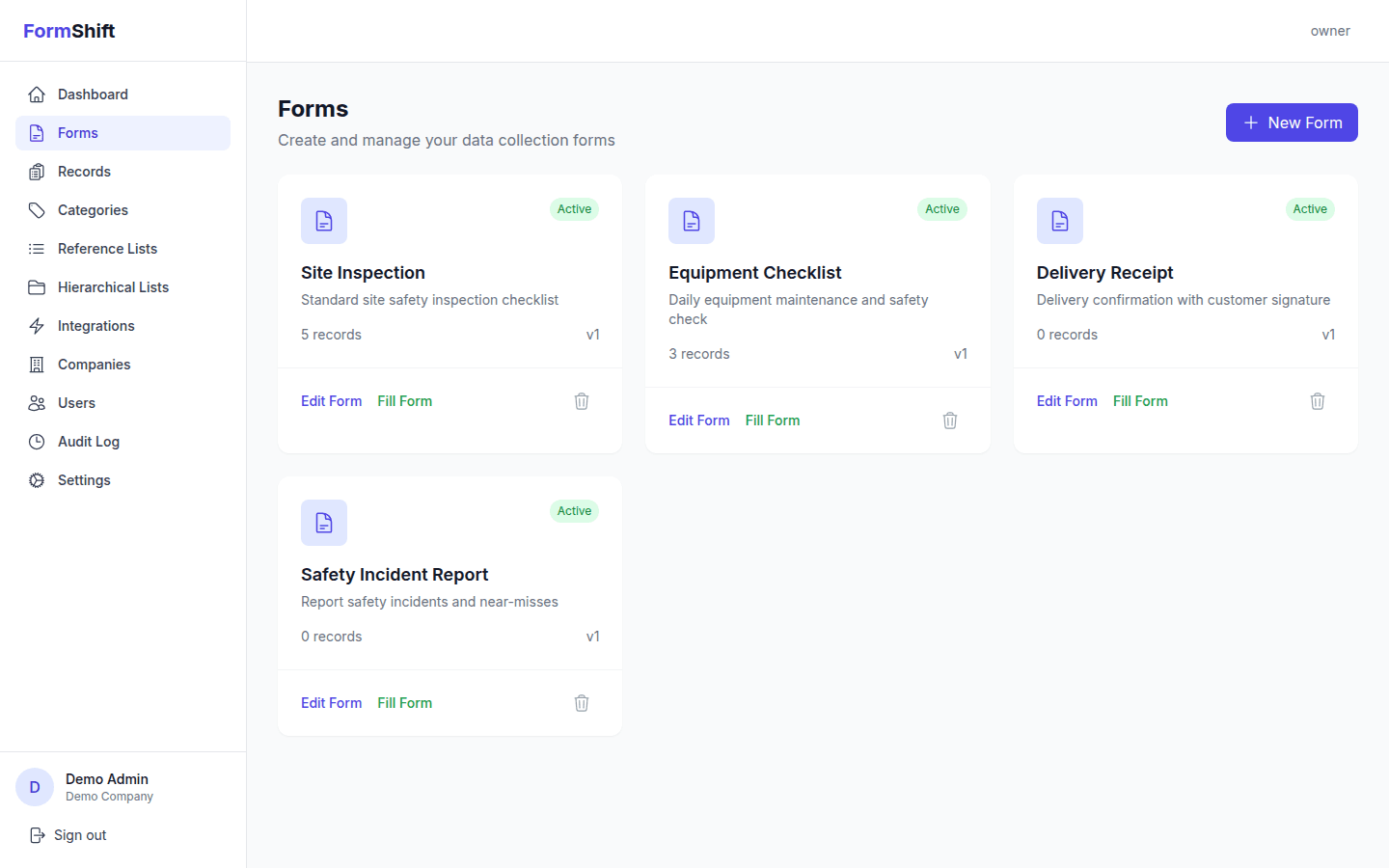Click the Reference Lists list icon
The image size is (1389, 868).
pyautogui.click(x=36, y=248)
